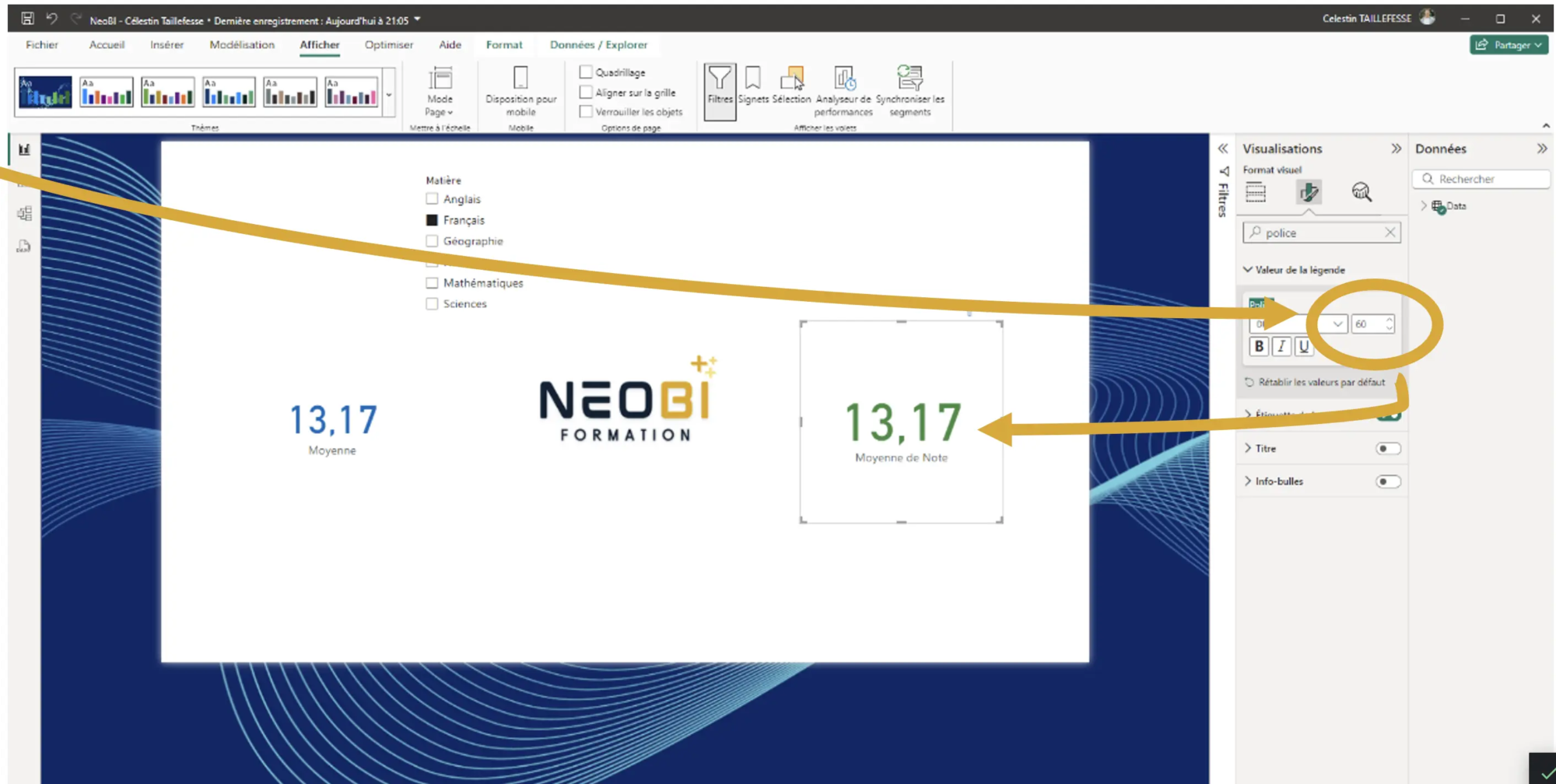Switch to report view in left sidebar
The height and width of the screenshot is (784, 1556).
[x=24, y=149]
